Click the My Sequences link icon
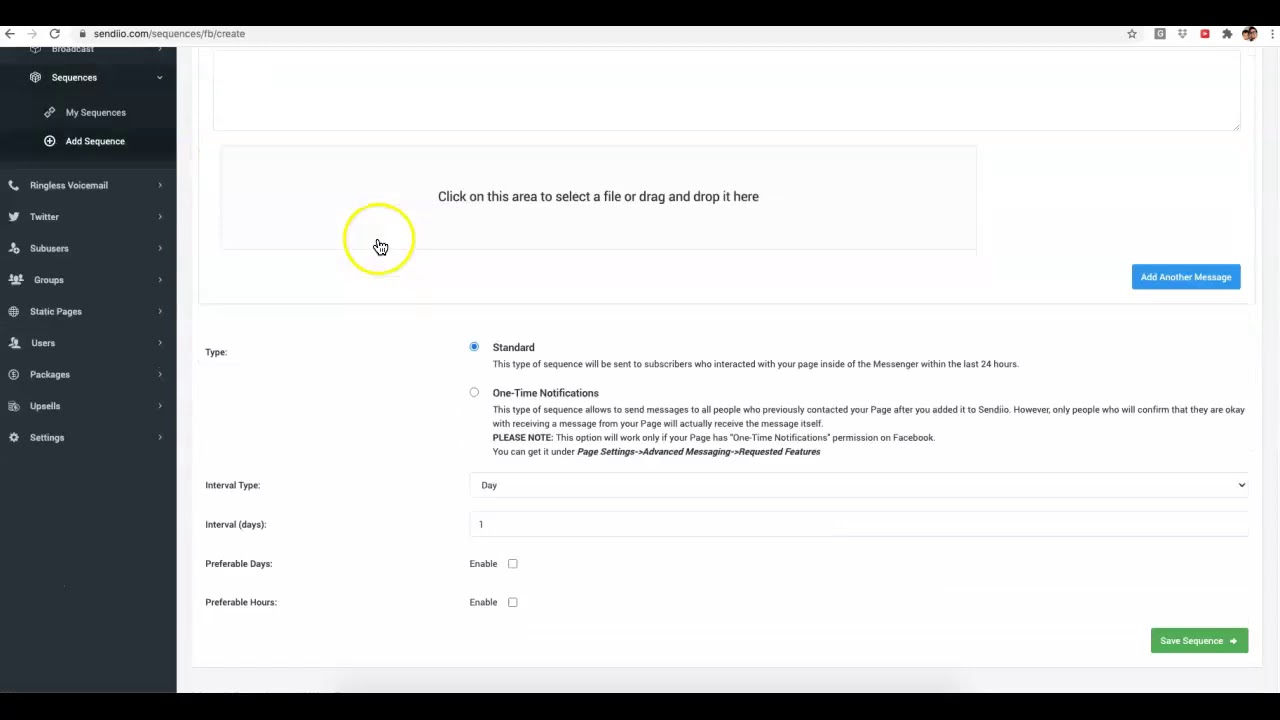Screen dimensions: 1280x720 pos(50,112)
